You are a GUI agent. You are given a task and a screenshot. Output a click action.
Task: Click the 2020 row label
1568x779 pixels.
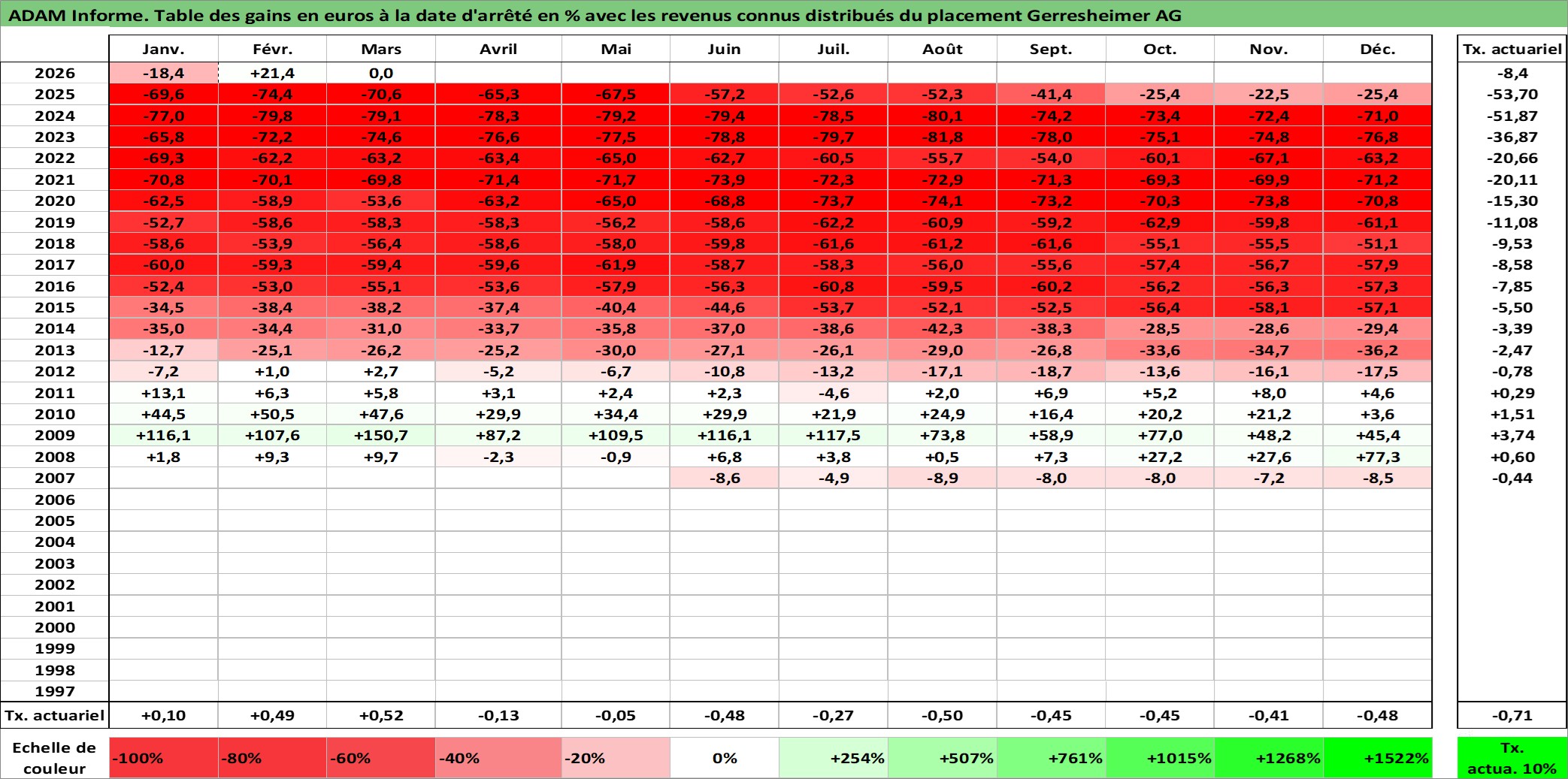coord(55,201)
